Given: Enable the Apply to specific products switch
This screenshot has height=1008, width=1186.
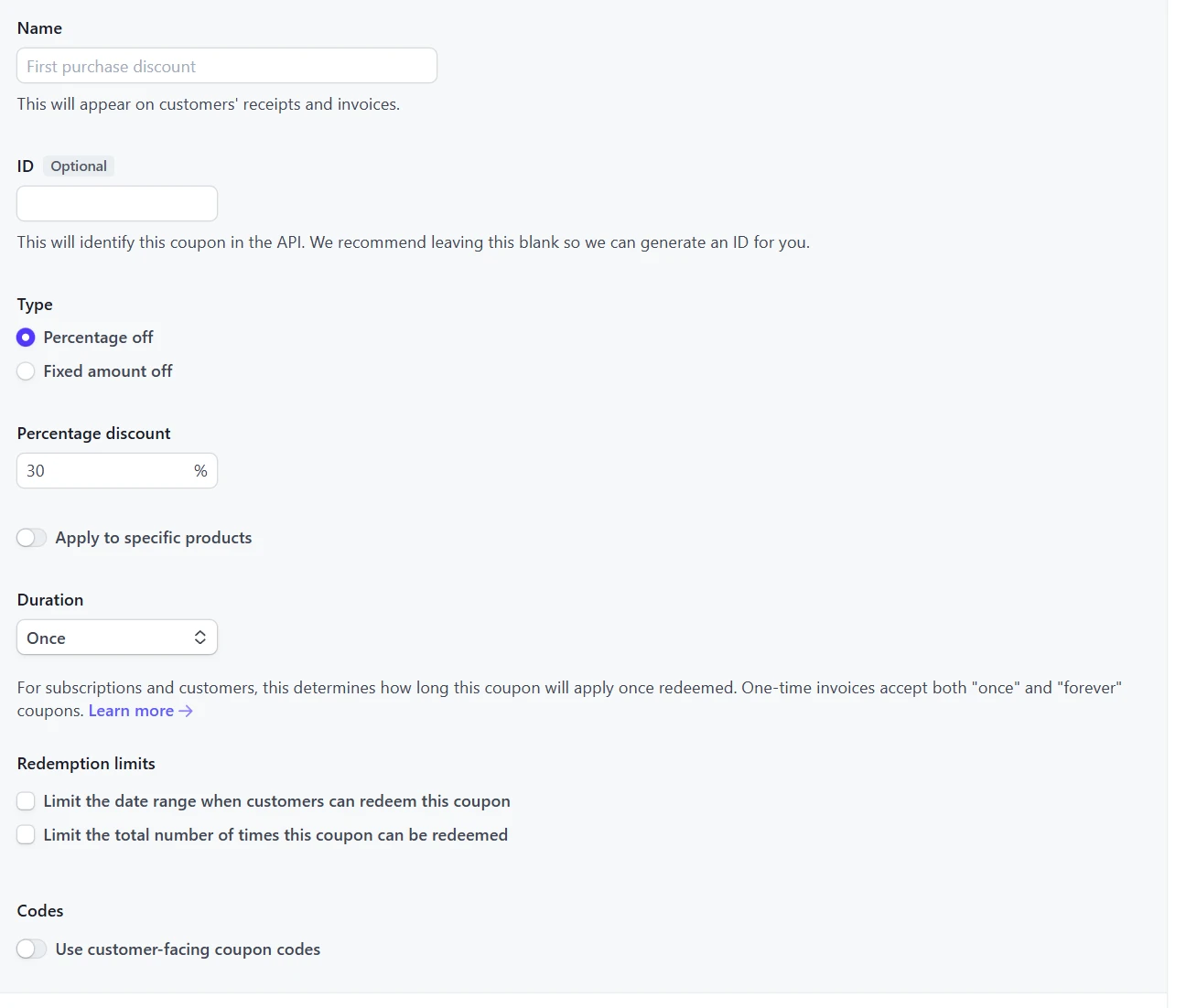Looking at the screenshot, I should coord(31,538).
